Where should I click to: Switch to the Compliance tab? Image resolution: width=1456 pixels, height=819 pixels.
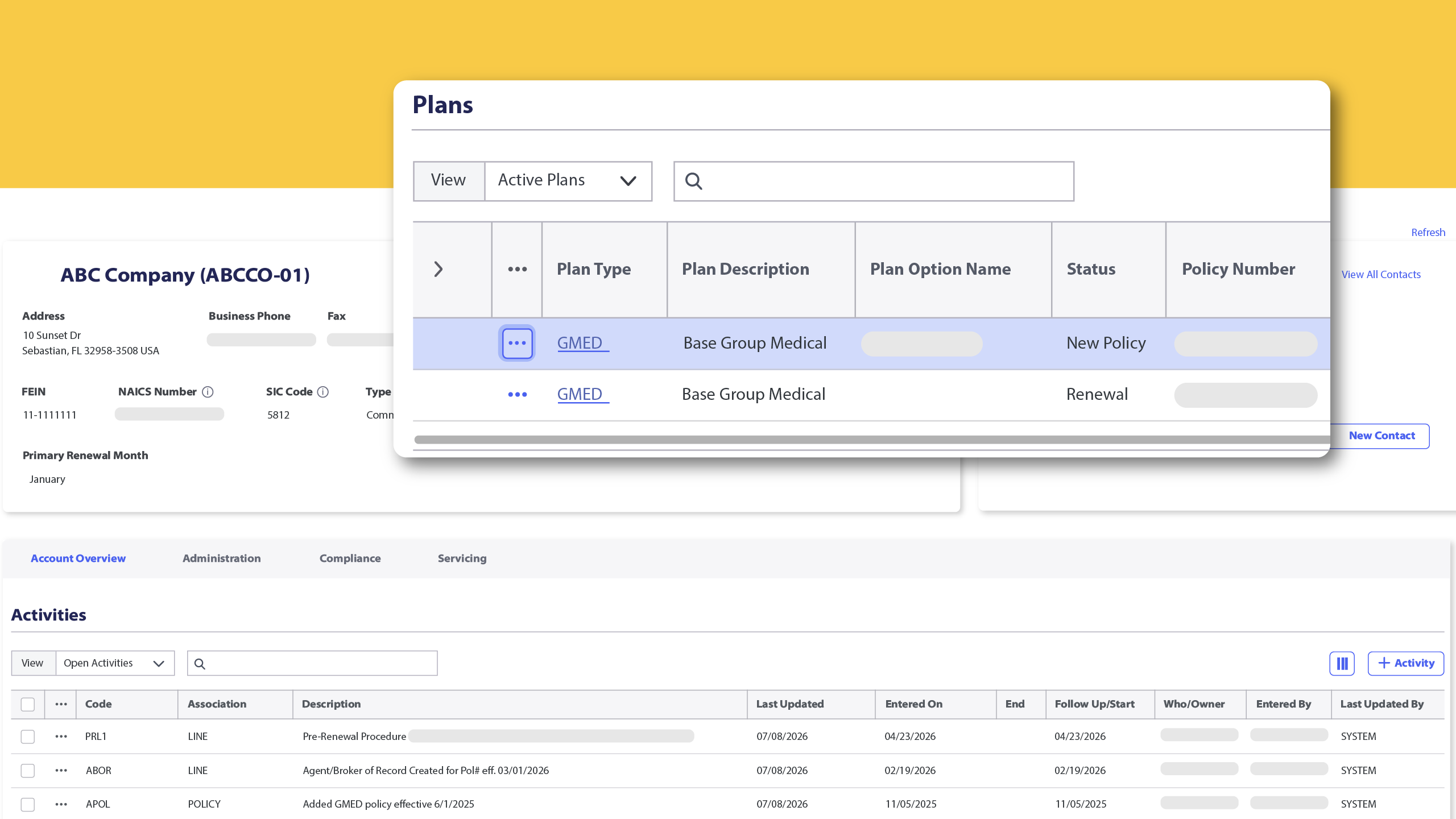click(x=350, y=559)
